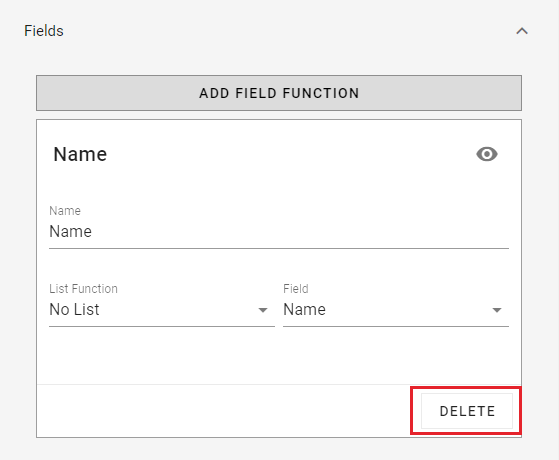The width and height of the screenshot is (559, 460).
Task: Click the arrow of the Field selector
Action: 497,310
